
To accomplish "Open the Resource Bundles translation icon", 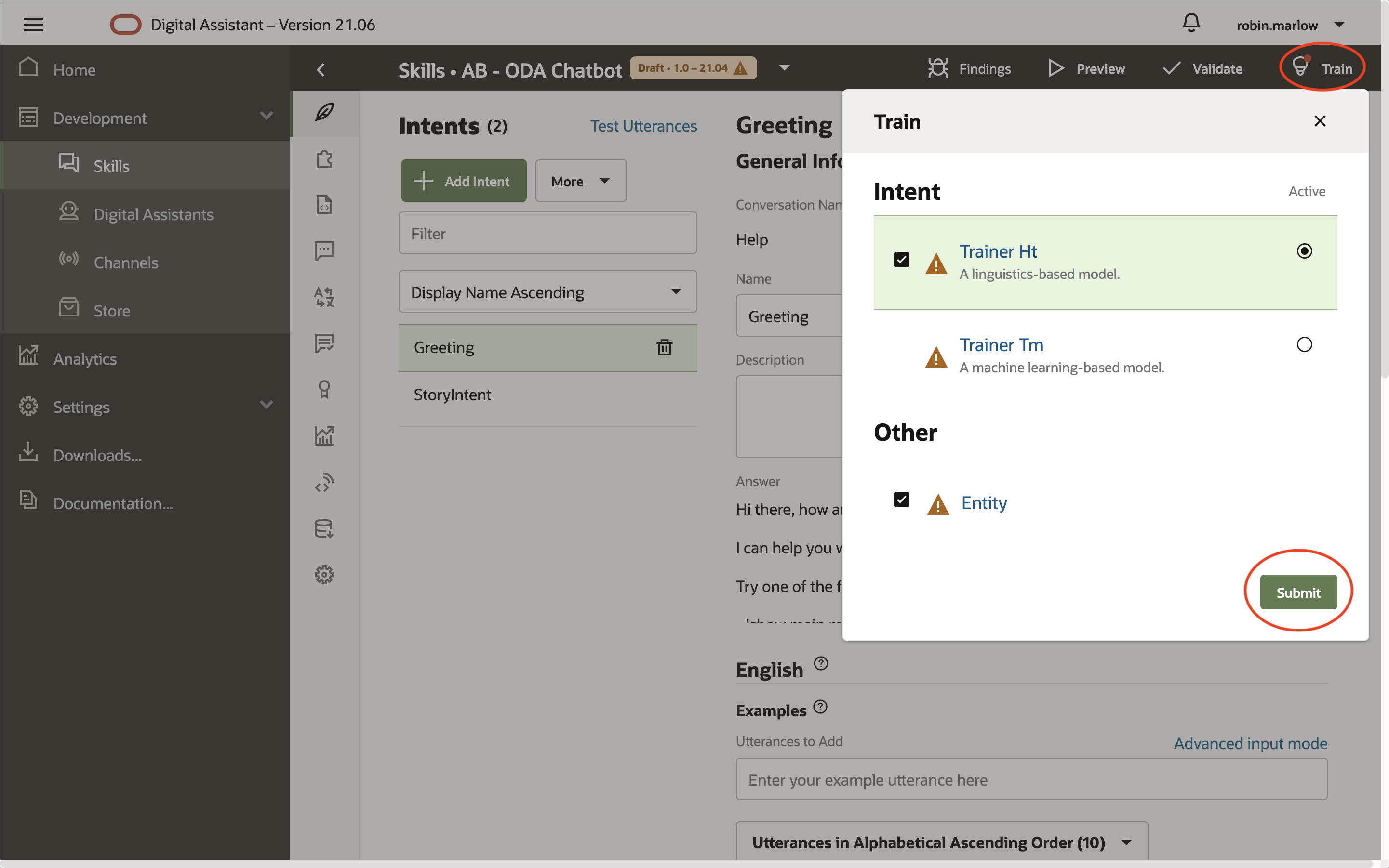I will (324, 297).
